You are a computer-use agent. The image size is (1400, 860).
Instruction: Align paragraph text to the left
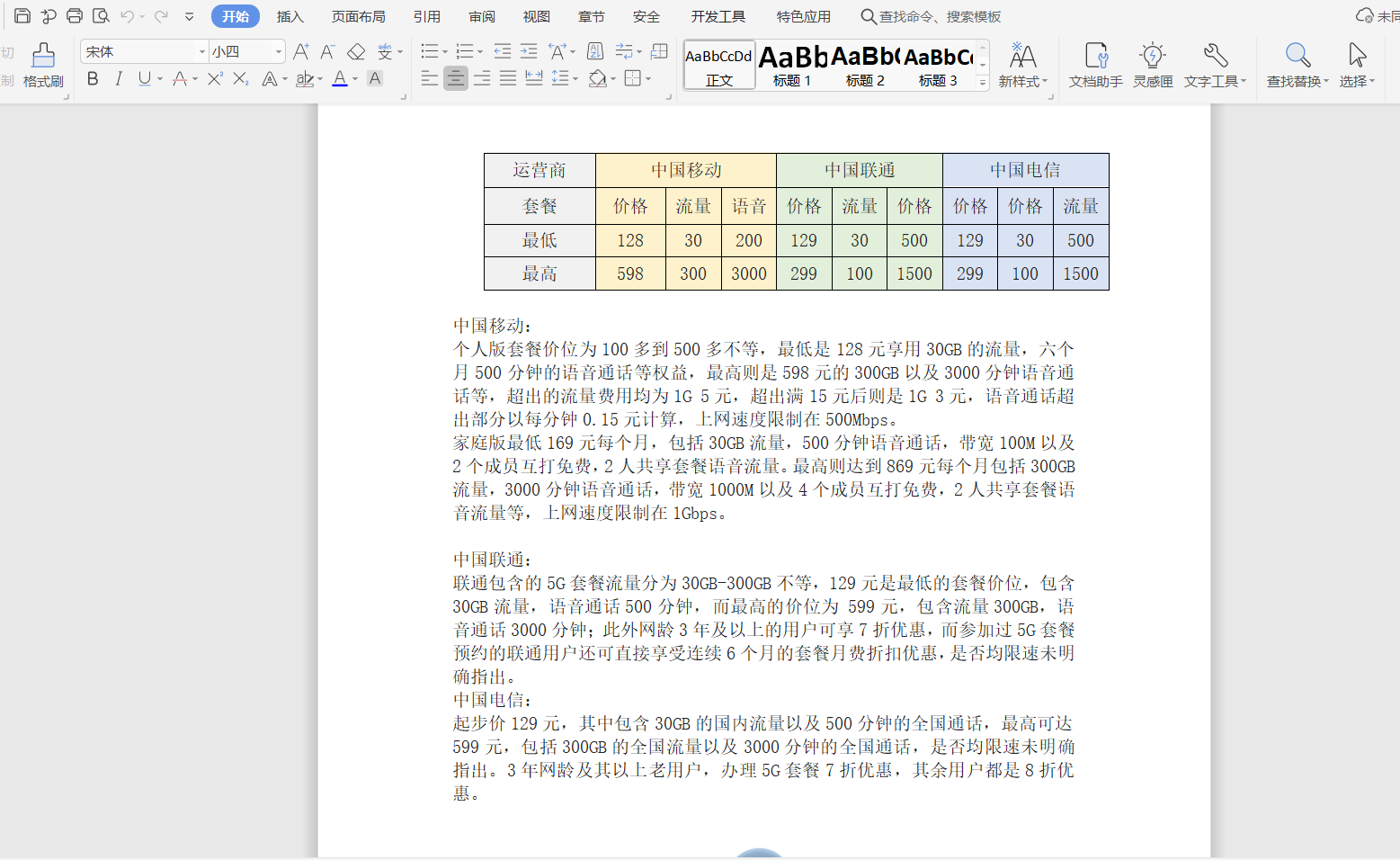430,78
